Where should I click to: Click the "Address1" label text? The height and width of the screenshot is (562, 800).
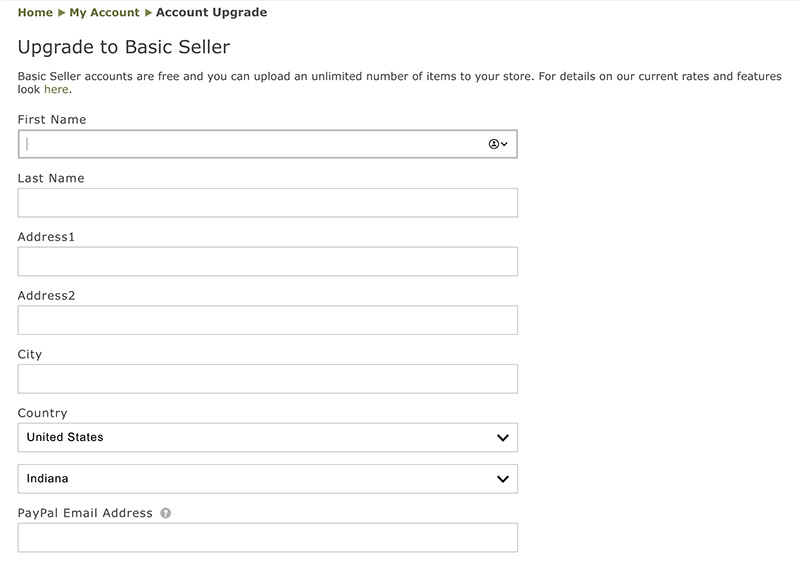click(47, 237)
